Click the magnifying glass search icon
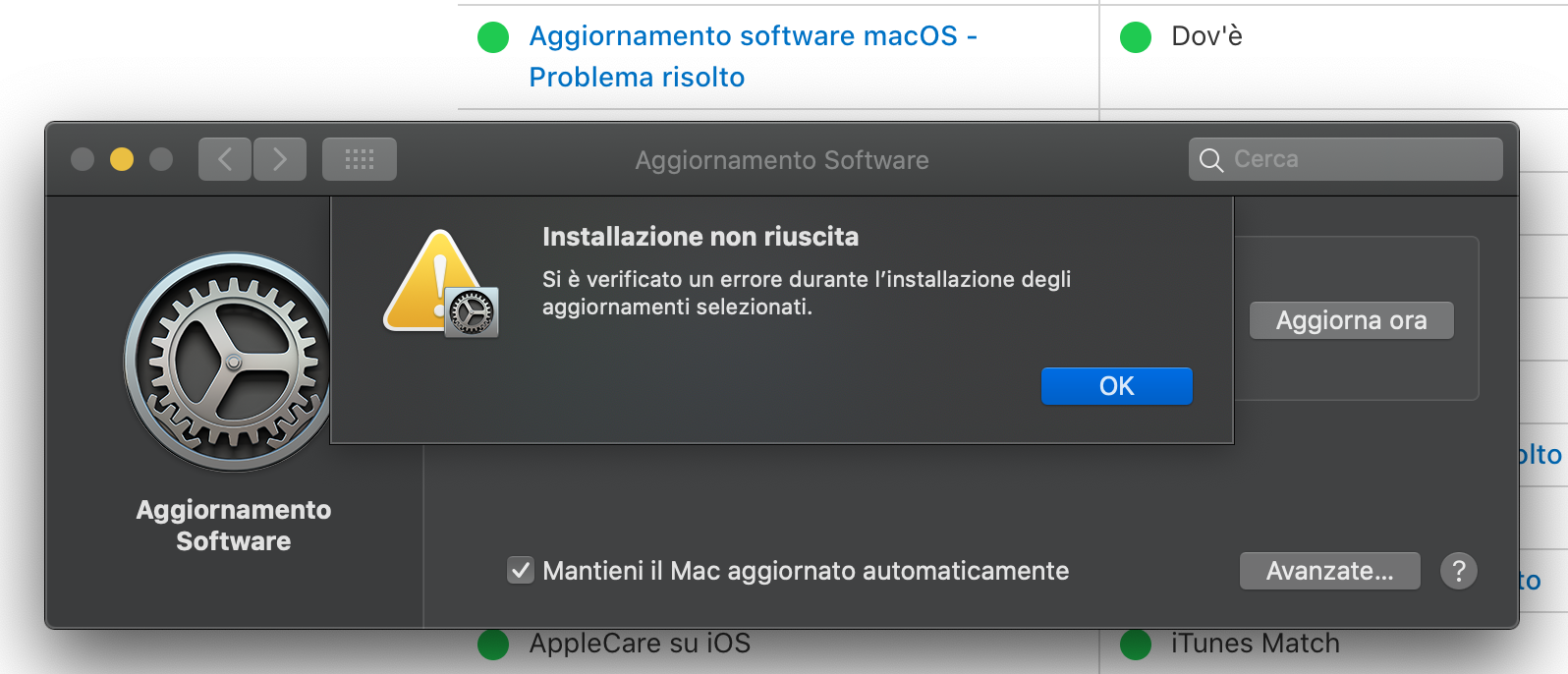 tap(1211, 160)
